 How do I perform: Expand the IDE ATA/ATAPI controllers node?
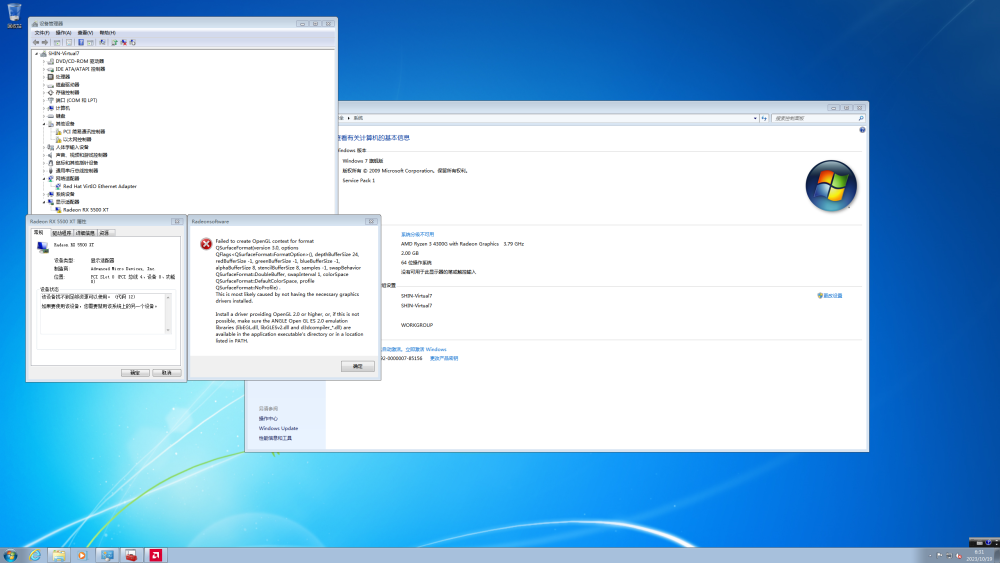(x=44, y=69)
